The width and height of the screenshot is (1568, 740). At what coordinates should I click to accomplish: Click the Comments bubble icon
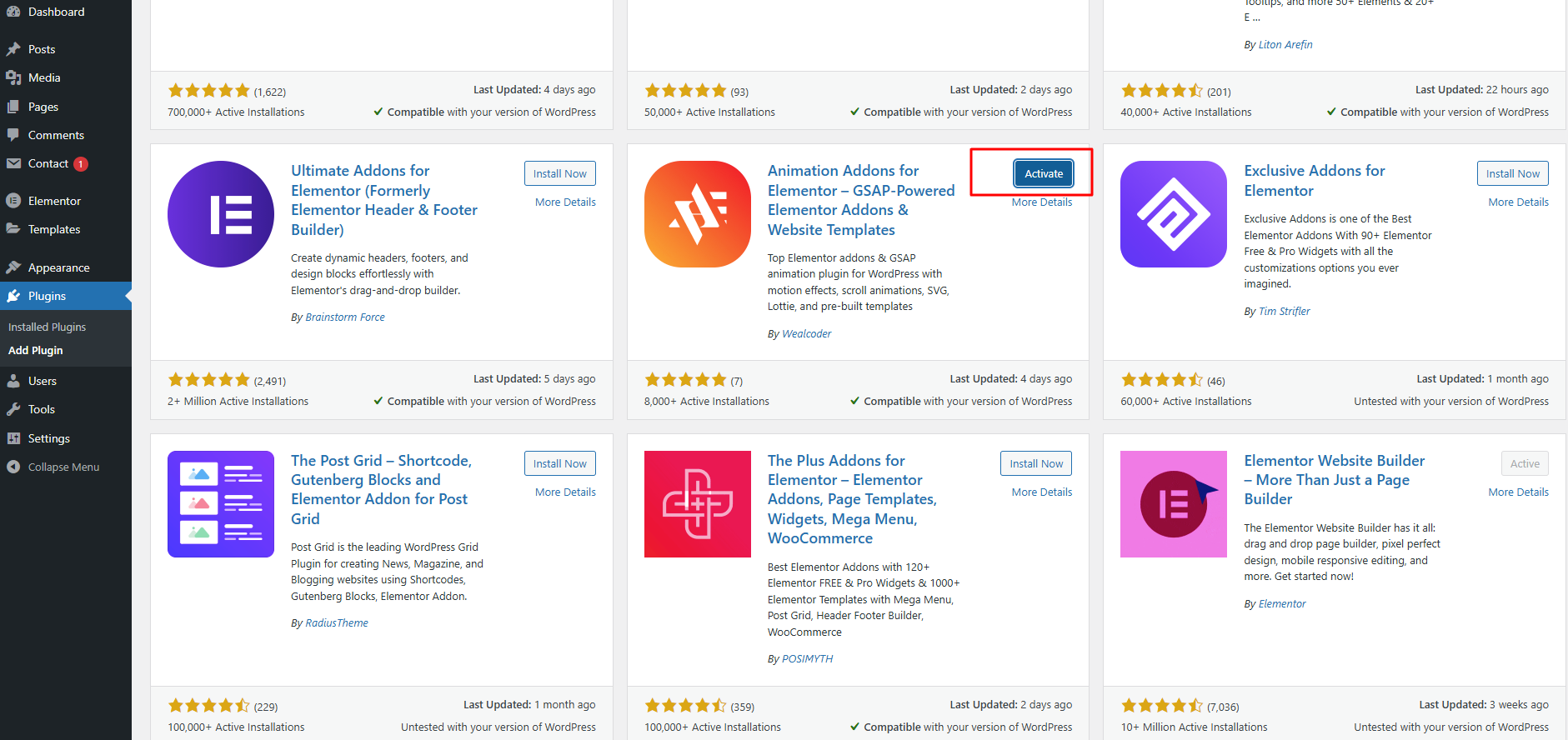(x=13, y=135)
